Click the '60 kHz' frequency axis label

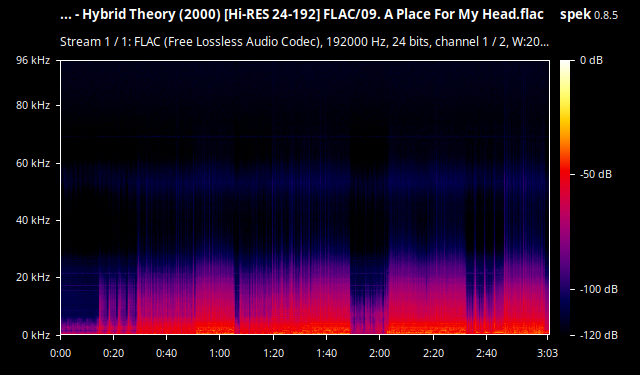tap(33, 163)
